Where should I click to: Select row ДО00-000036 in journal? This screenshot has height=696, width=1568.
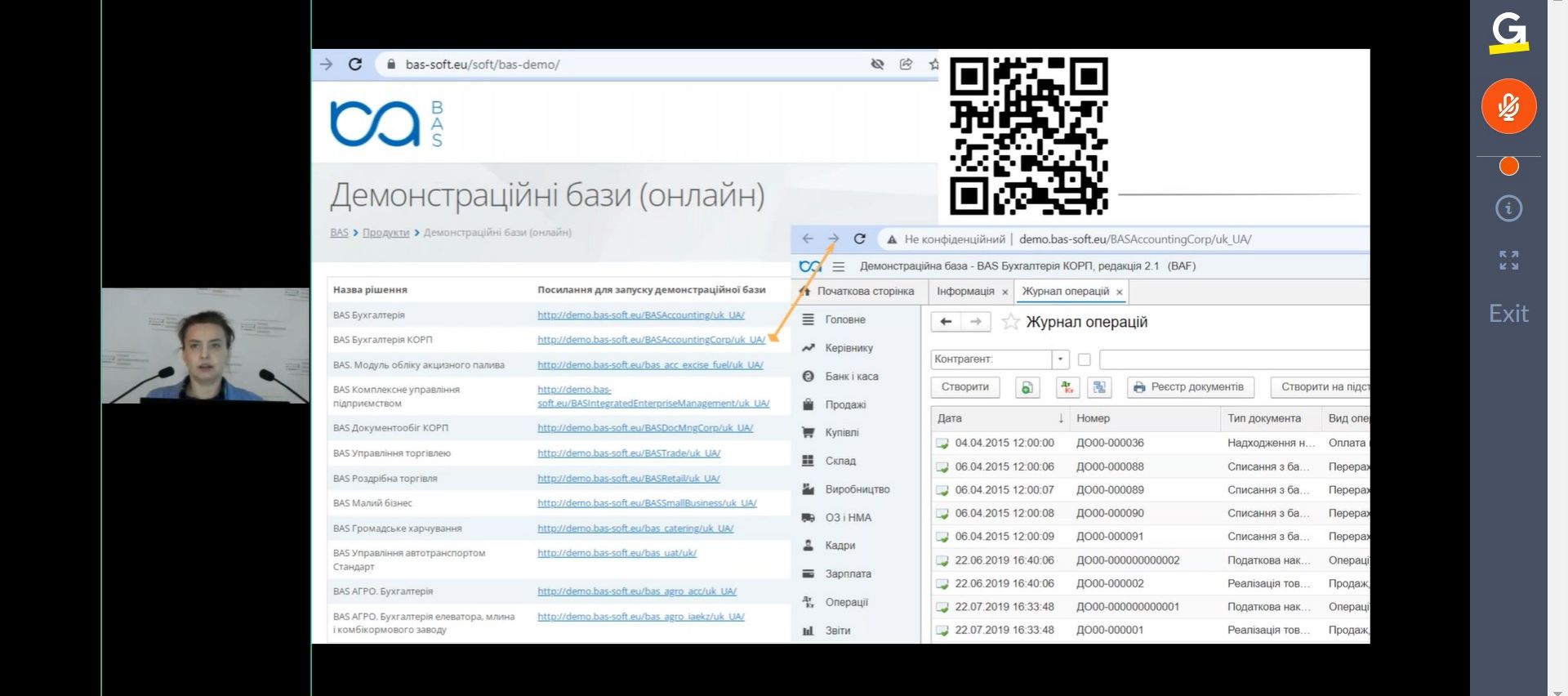(x=1151, y=443)
